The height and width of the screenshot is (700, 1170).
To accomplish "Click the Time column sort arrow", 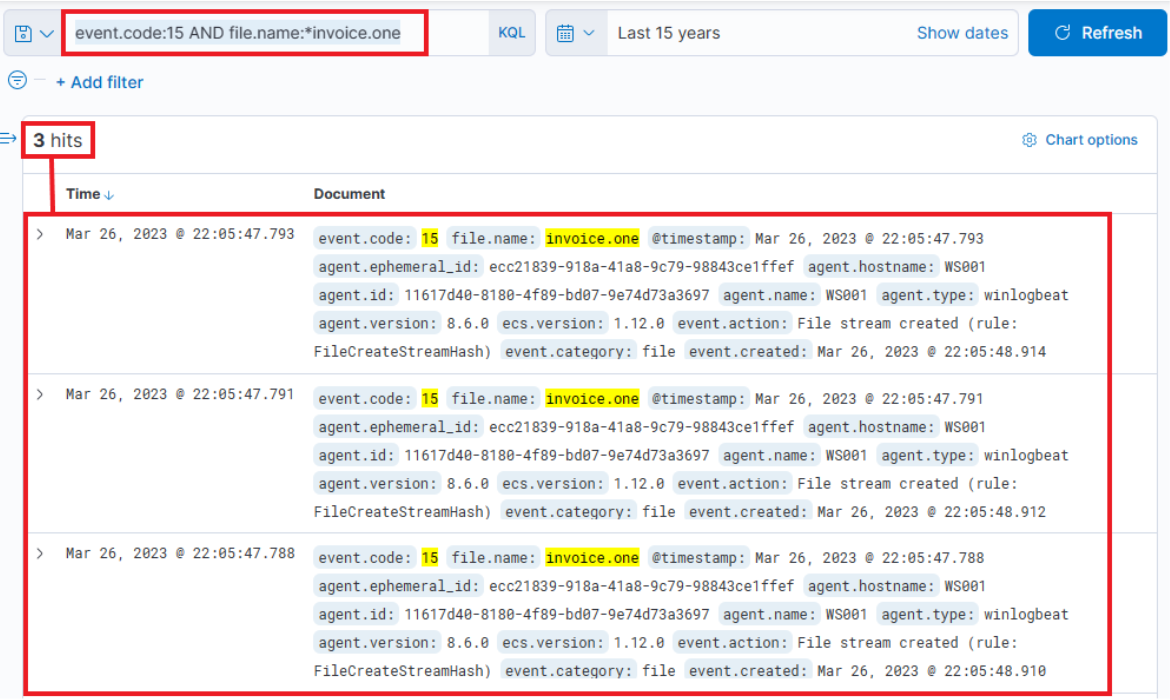I will click(109, 195).
